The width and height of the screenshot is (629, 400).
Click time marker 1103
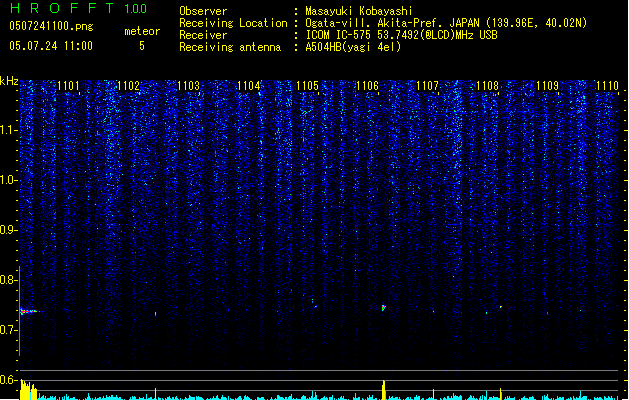[x=188, y=85]
